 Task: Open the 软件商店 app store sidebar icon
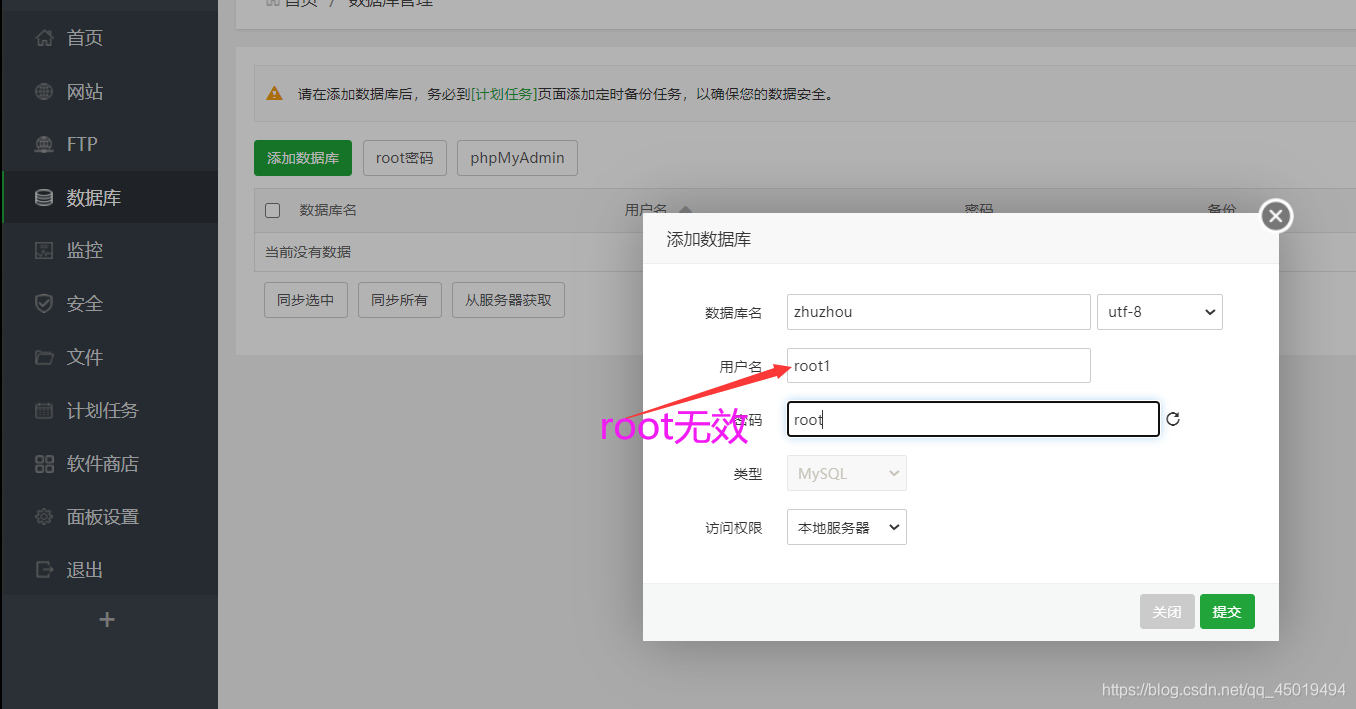(x=44, y=463)
